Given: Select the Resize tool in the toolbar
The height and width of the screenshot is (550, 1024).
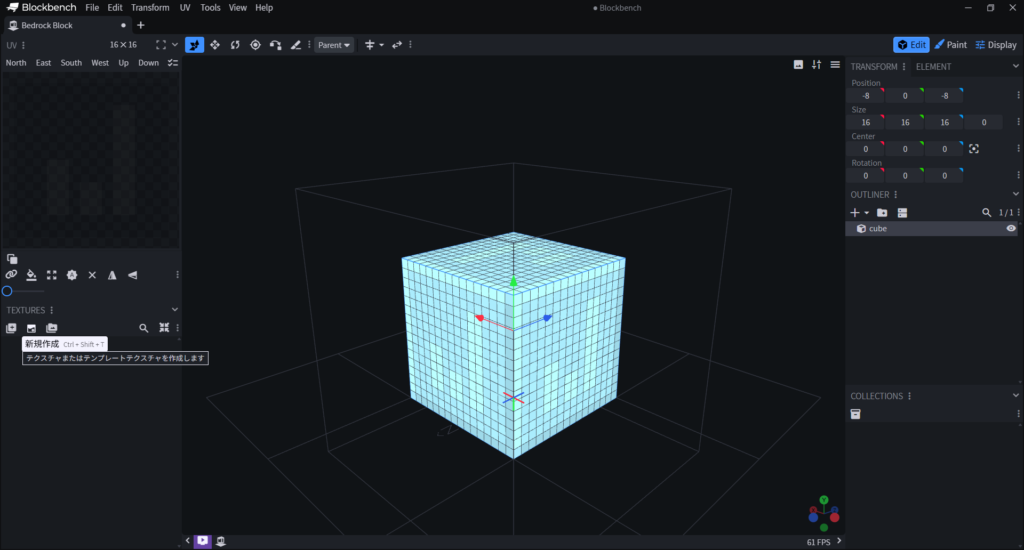Looking at the screenshot, I should (215, 45).
